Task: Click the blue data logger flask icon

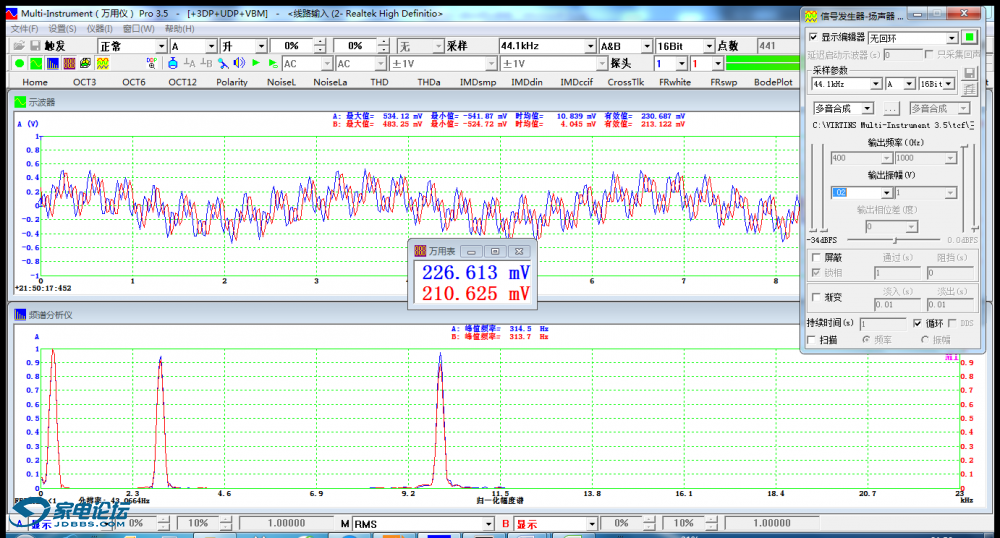Action: click(x=173, y=64)
